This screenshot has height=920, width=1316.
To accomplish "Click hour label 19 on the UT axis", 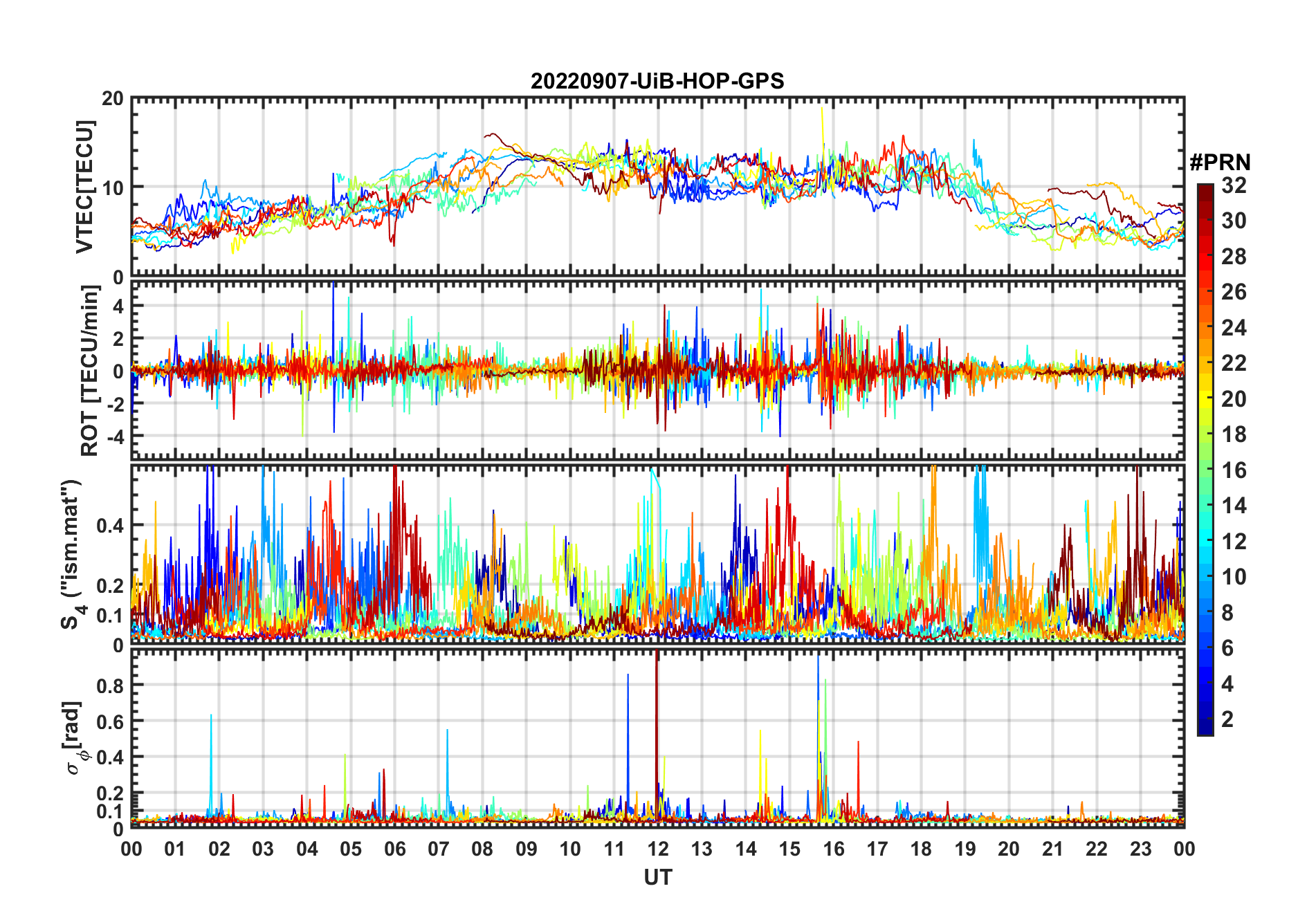I will 965,849.
